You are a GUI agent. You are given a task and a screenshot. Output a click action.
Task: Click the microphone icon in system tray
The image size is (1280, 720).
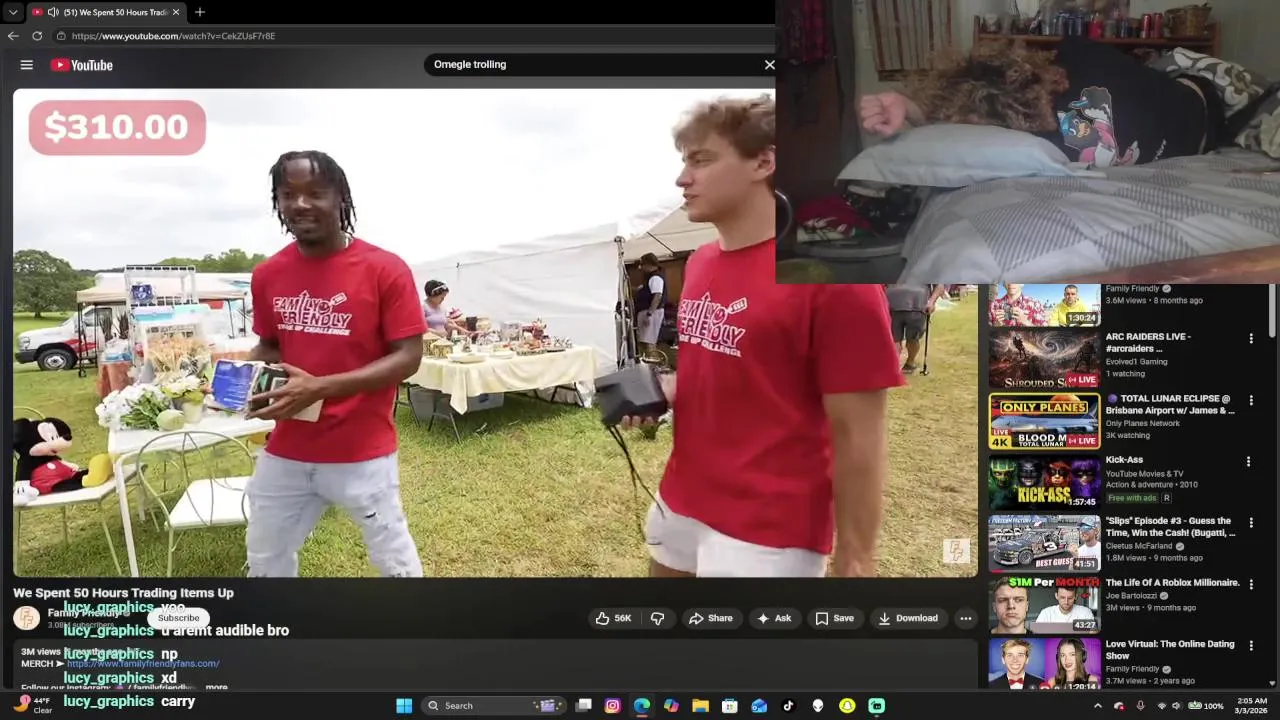(x=1140, y=706)
